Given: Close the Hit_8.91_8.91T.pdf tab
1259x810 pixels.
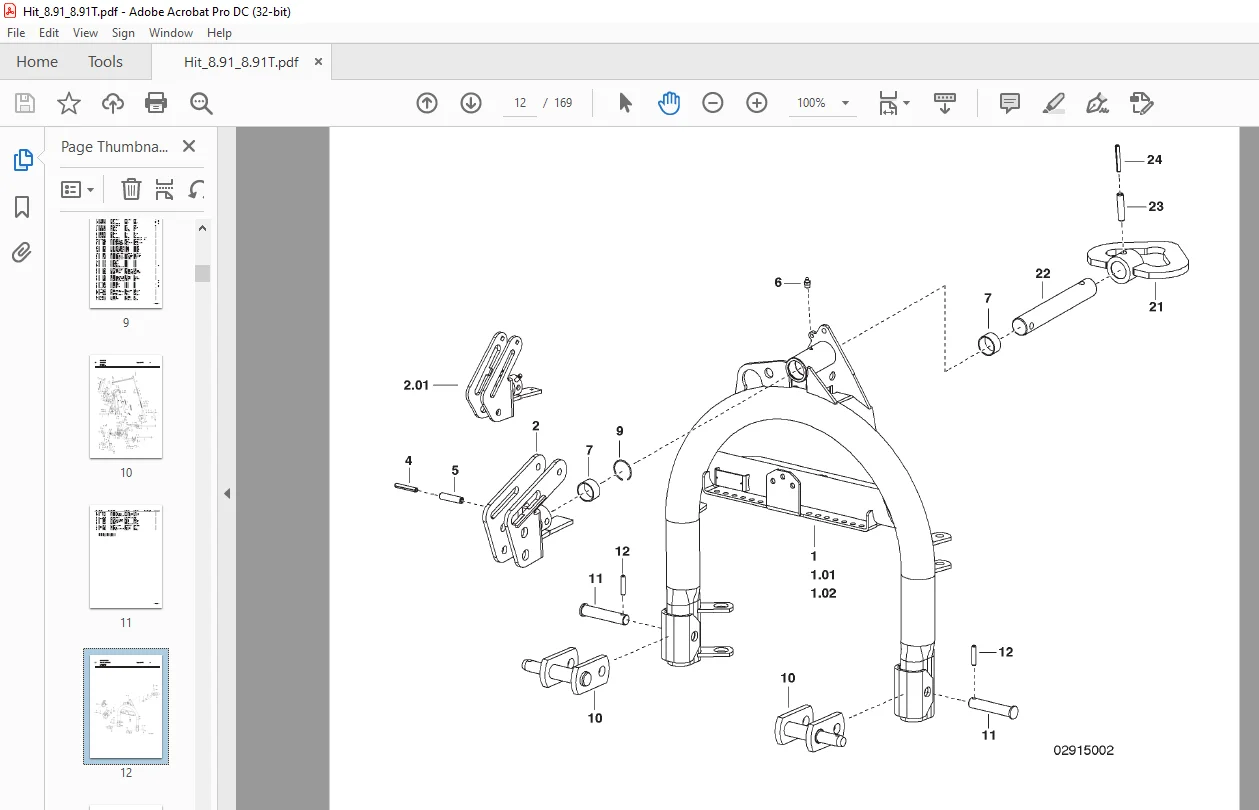Looking at the screenshot, I should point(319,62).
